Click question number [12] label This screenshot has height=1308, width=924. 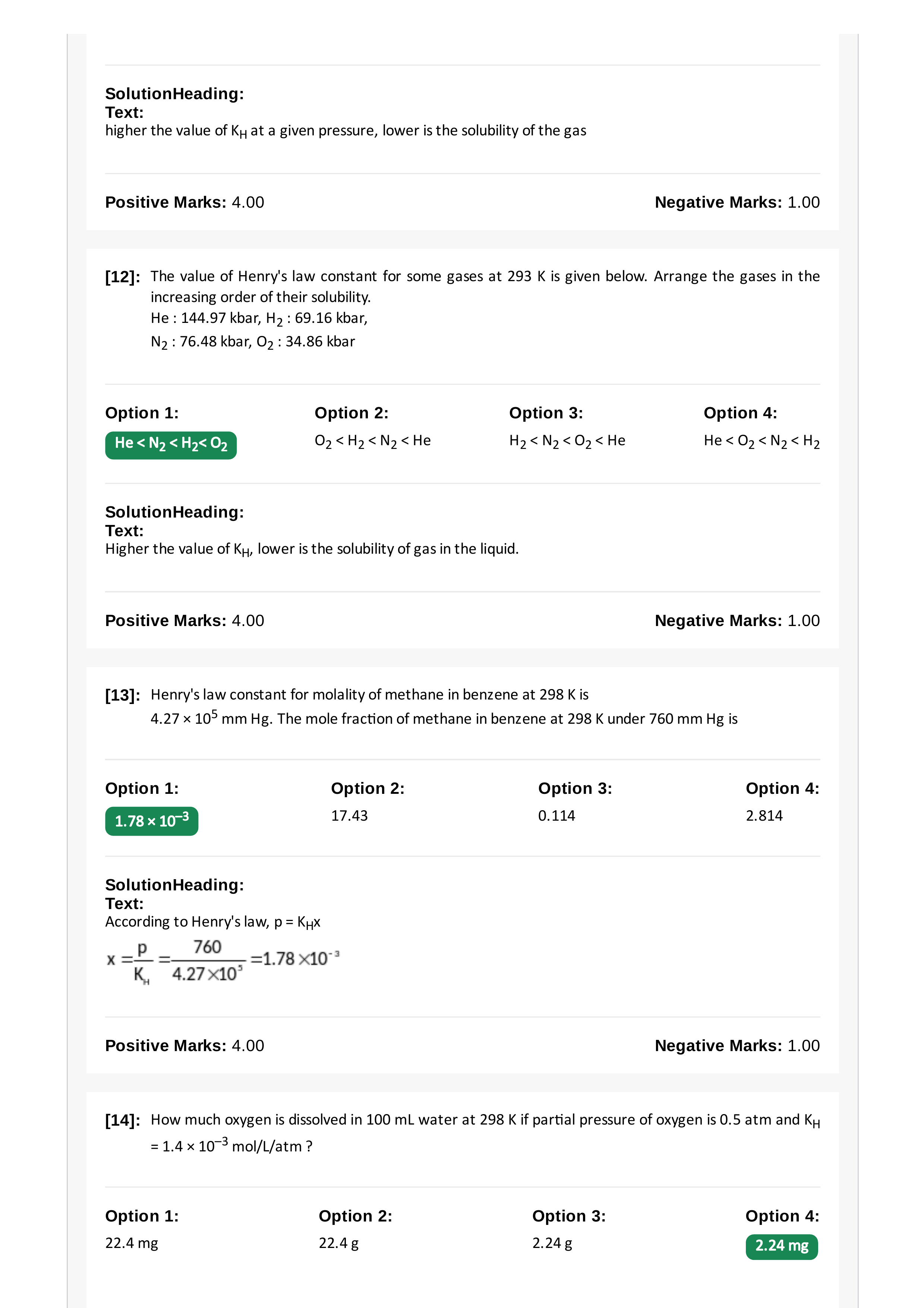pos(122,277)
